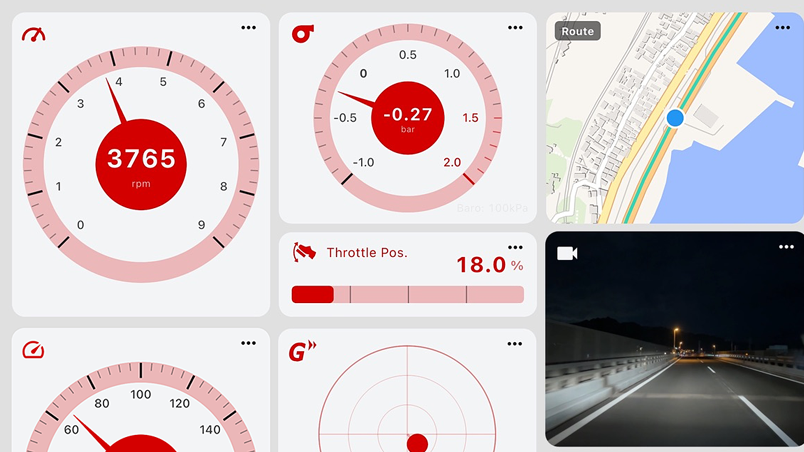
Task: Click the speedometer icon
Action: pyautogui.click(x=33, y=350)
